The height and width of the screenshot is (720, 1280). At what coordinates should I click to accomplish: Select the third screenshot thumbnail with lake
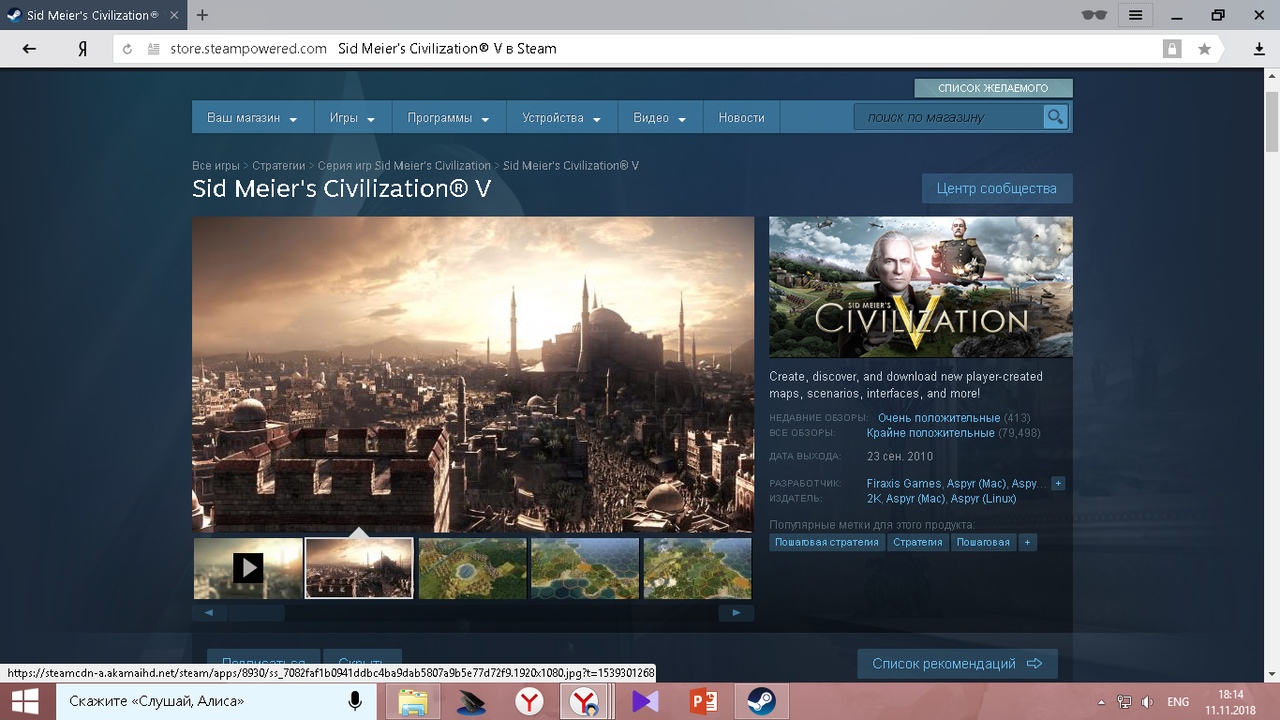click(x=472, y=568)
